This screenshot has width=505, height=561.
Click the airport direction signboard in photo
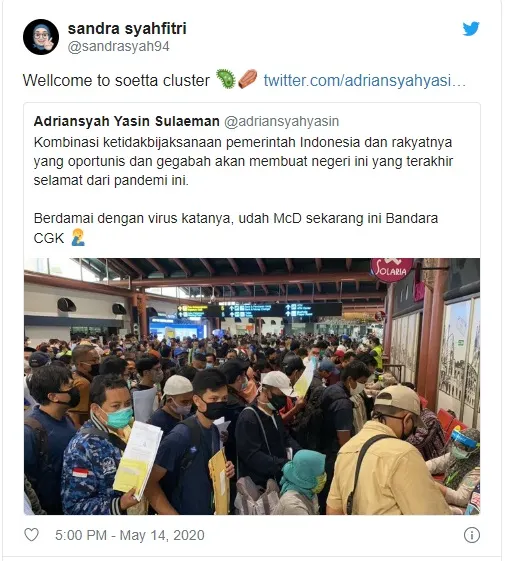tap(259, 311)
